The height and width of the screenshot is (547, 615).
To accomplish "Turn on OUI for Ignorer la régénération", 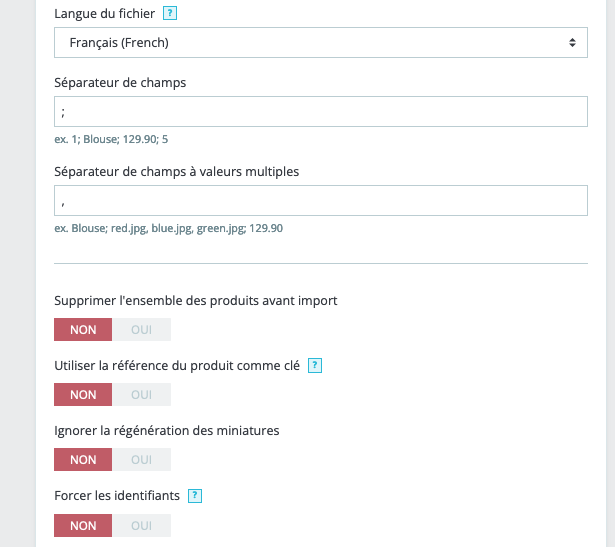I will click(141, 460).
